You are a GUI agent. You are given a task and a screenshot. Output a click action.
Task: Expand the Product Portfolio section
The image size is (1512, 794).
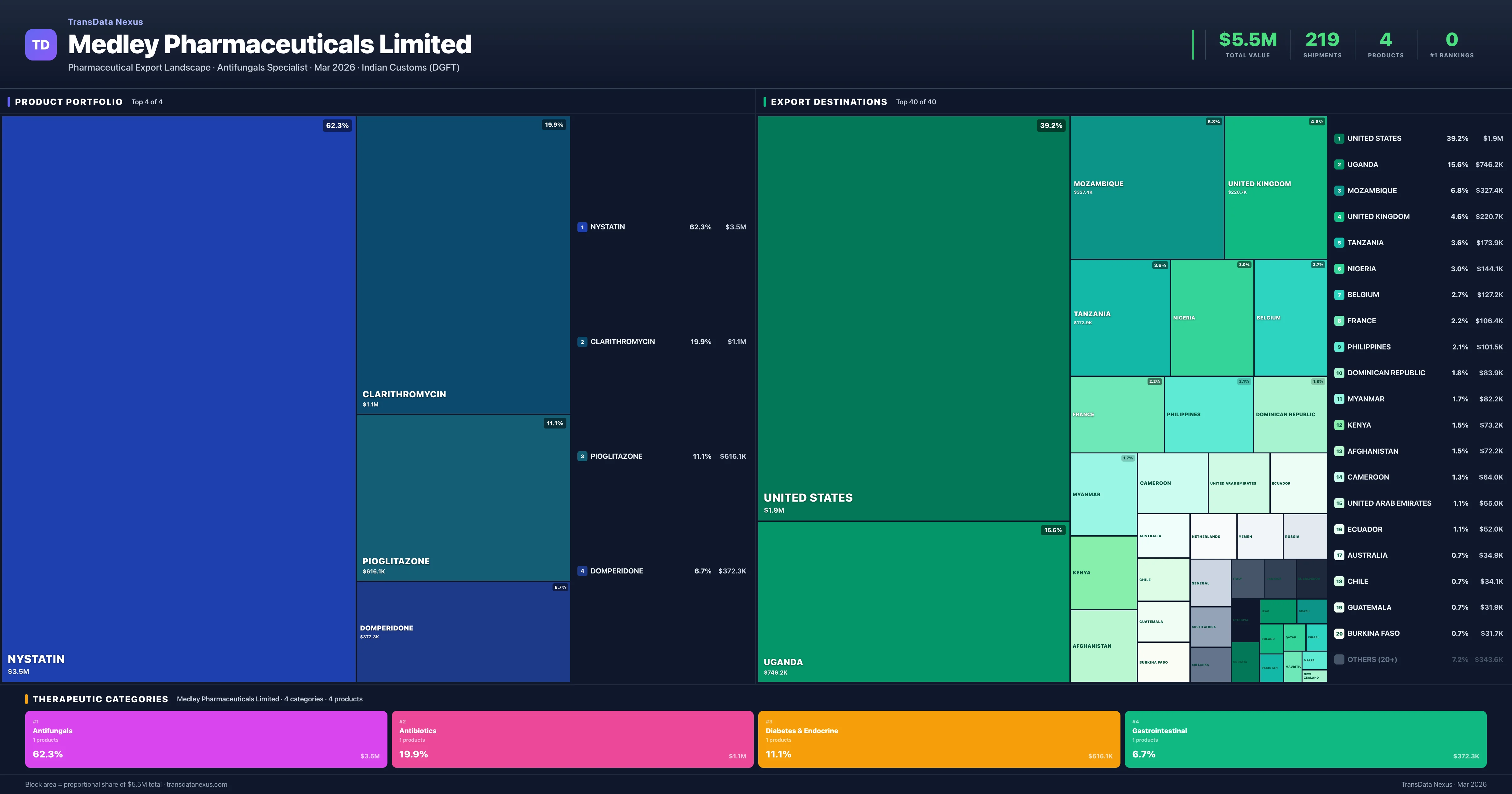click(x=68, y=101)
